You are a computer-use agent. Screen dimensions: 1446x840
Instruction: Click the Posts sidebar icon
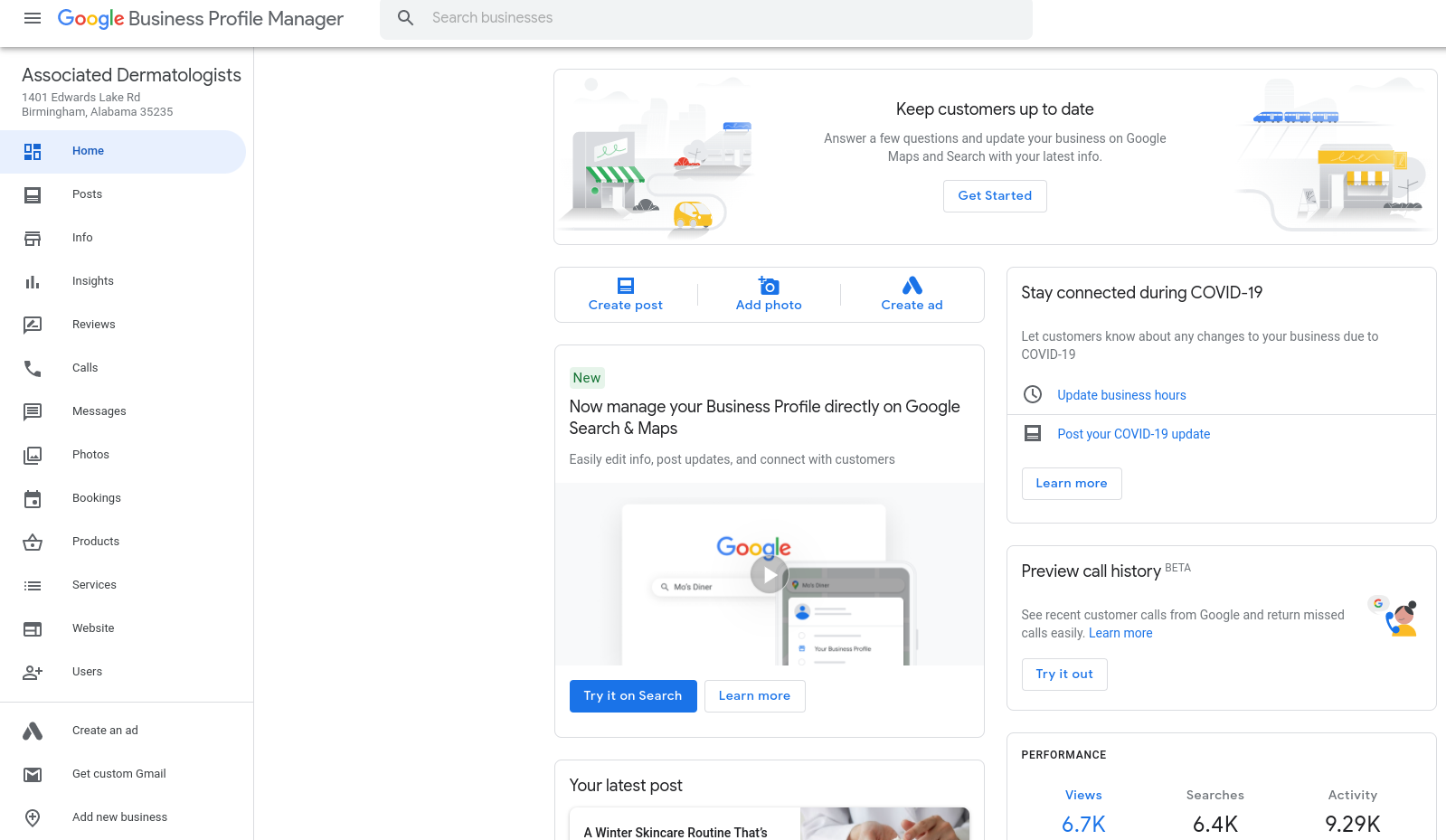(33, 195)
